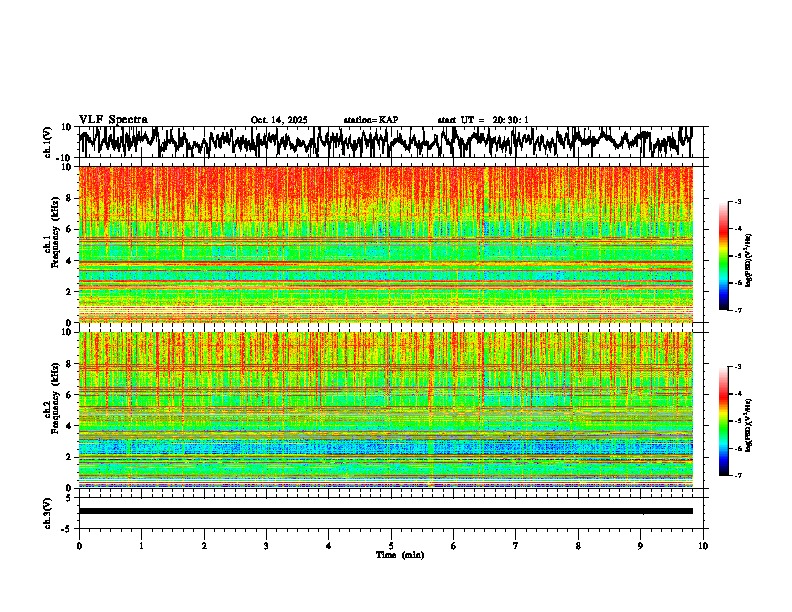Click "-3" on ch.1 color scale

click(738, 201)
